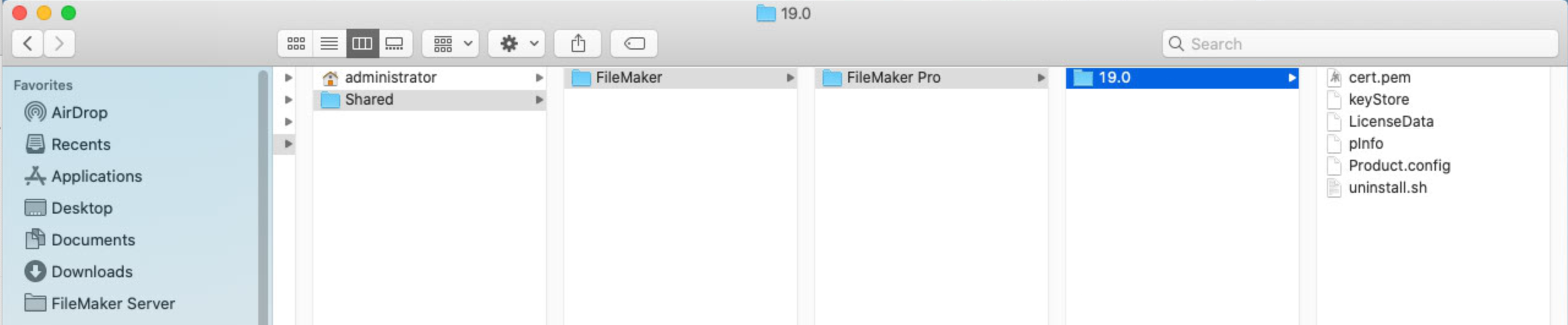
Task: Click the sidebar vertical scrollbar
Action: 263,196
